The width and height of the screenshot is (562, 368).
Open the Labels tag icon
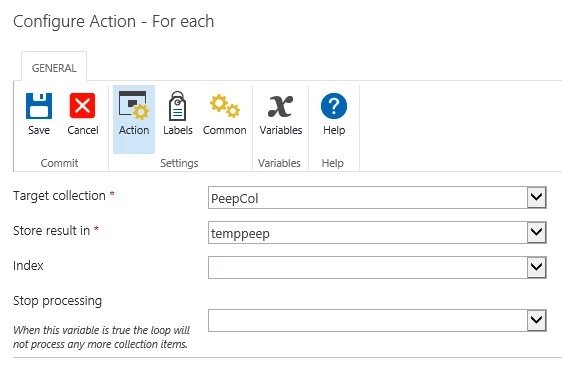(177, 106)
